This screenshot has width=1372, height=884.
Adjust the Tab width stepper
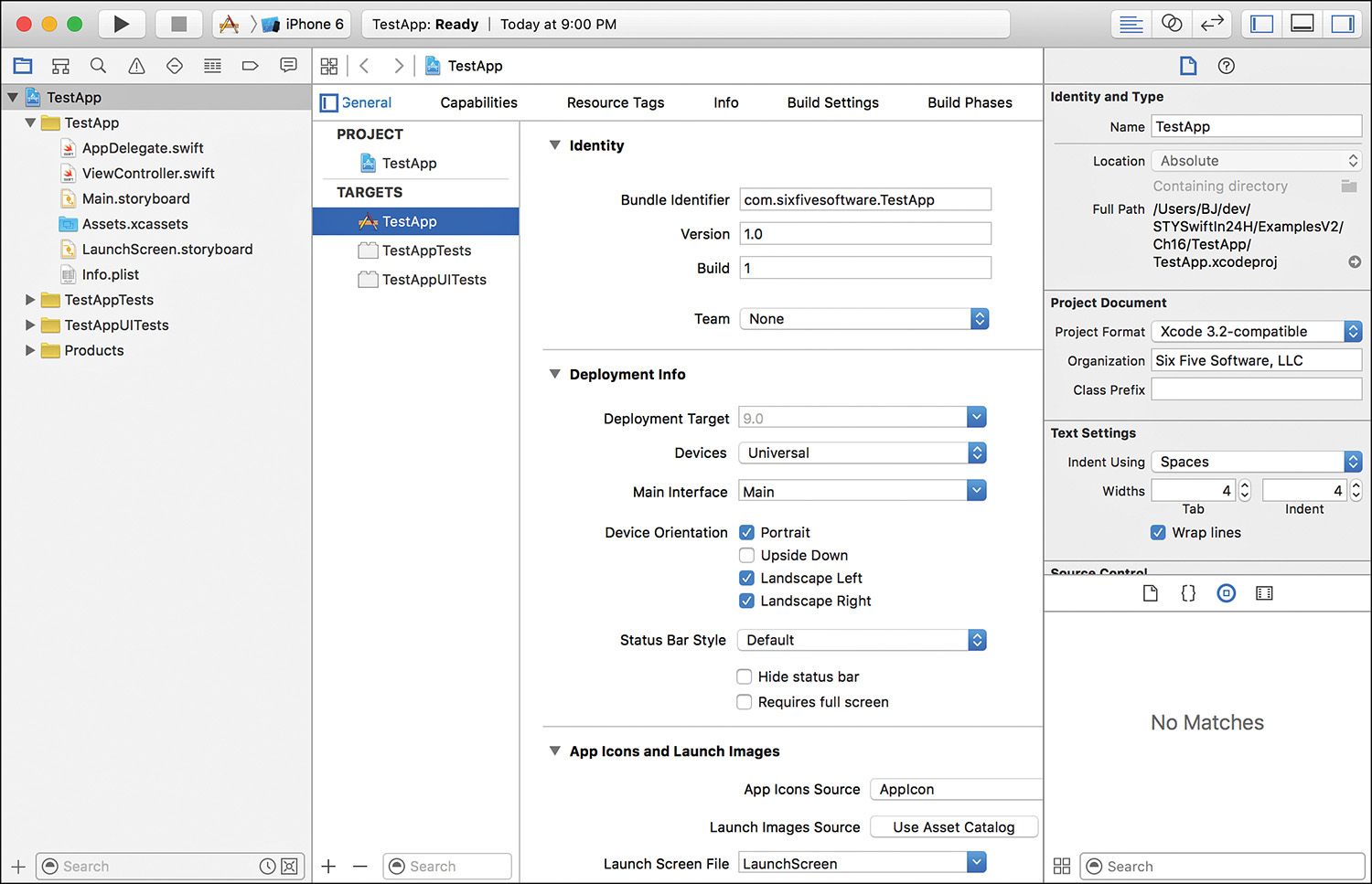[x=1245, y=491]
